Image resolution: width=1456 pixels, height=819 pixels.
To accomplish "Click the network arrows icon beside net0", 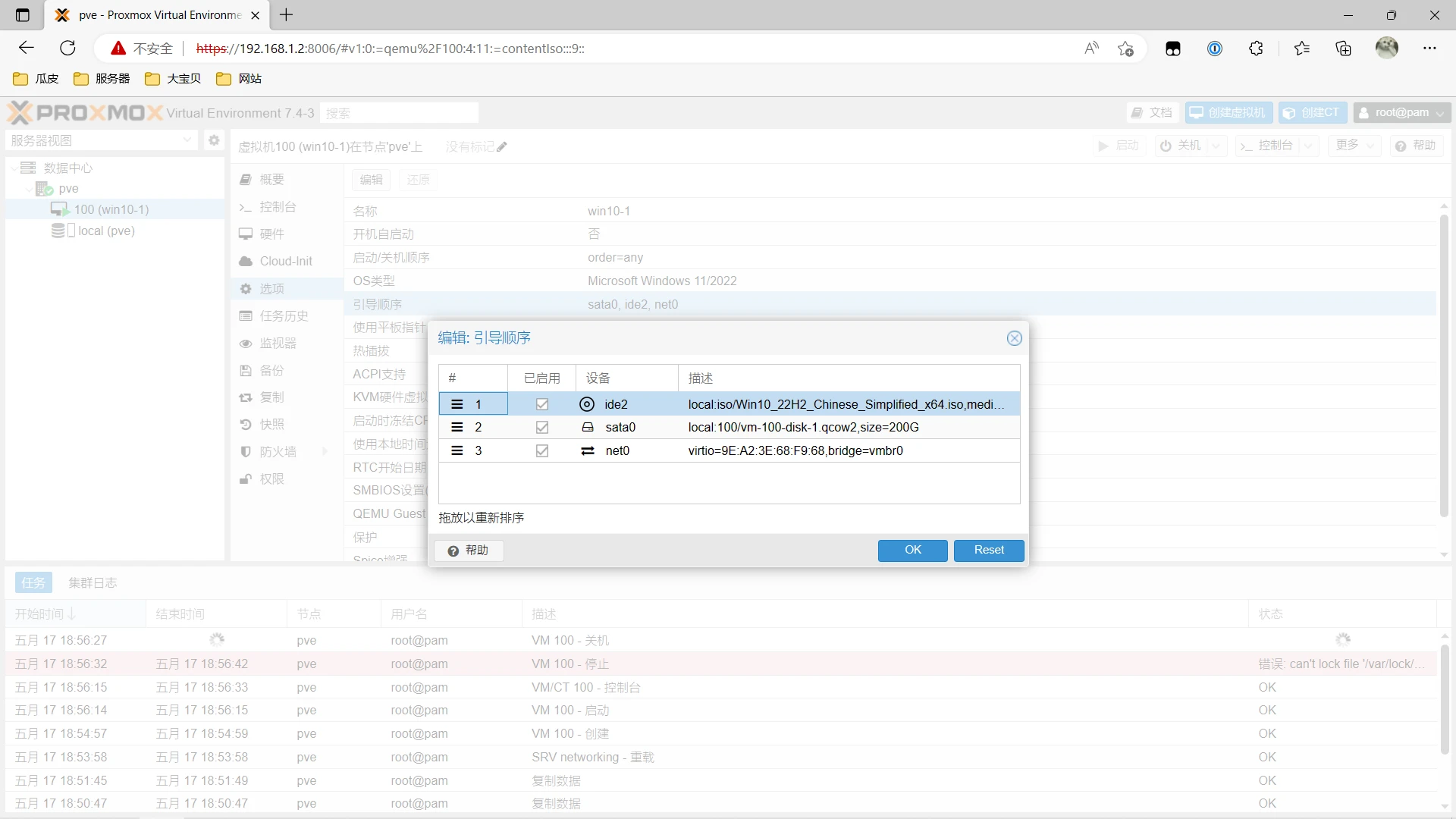I will (588, 450).
